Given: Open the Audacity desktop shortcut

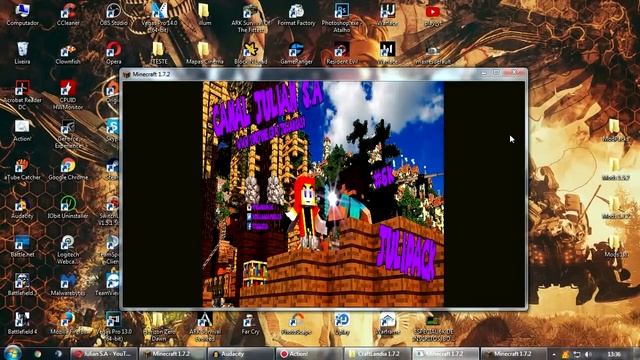Looking at the screenshot, I should (x=22, y=207).
